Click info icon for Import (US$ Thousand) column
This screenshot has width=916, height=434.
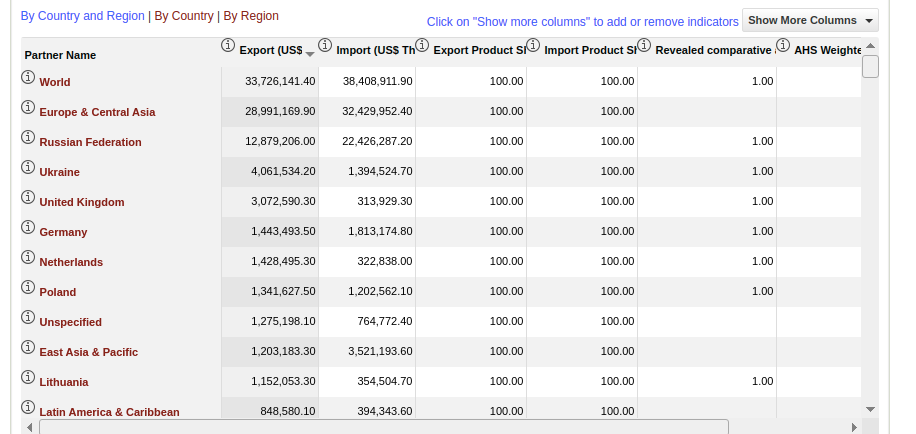click(x=324, y=45)
